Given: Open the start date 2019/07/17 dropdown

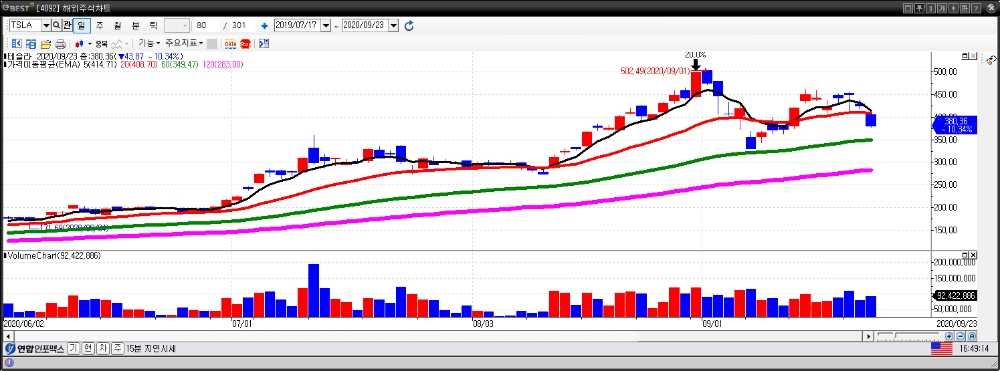Looking at the screenshot, I should 326,25.
